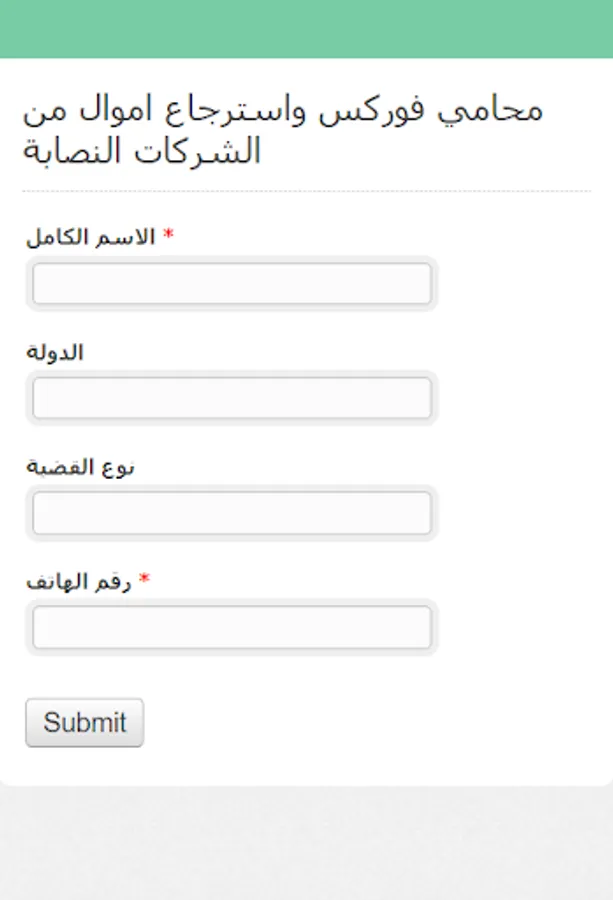This screenshot has width=613, height=900.
Task: Select الشركات النصابة on title's second line
Action: [142, 152]
